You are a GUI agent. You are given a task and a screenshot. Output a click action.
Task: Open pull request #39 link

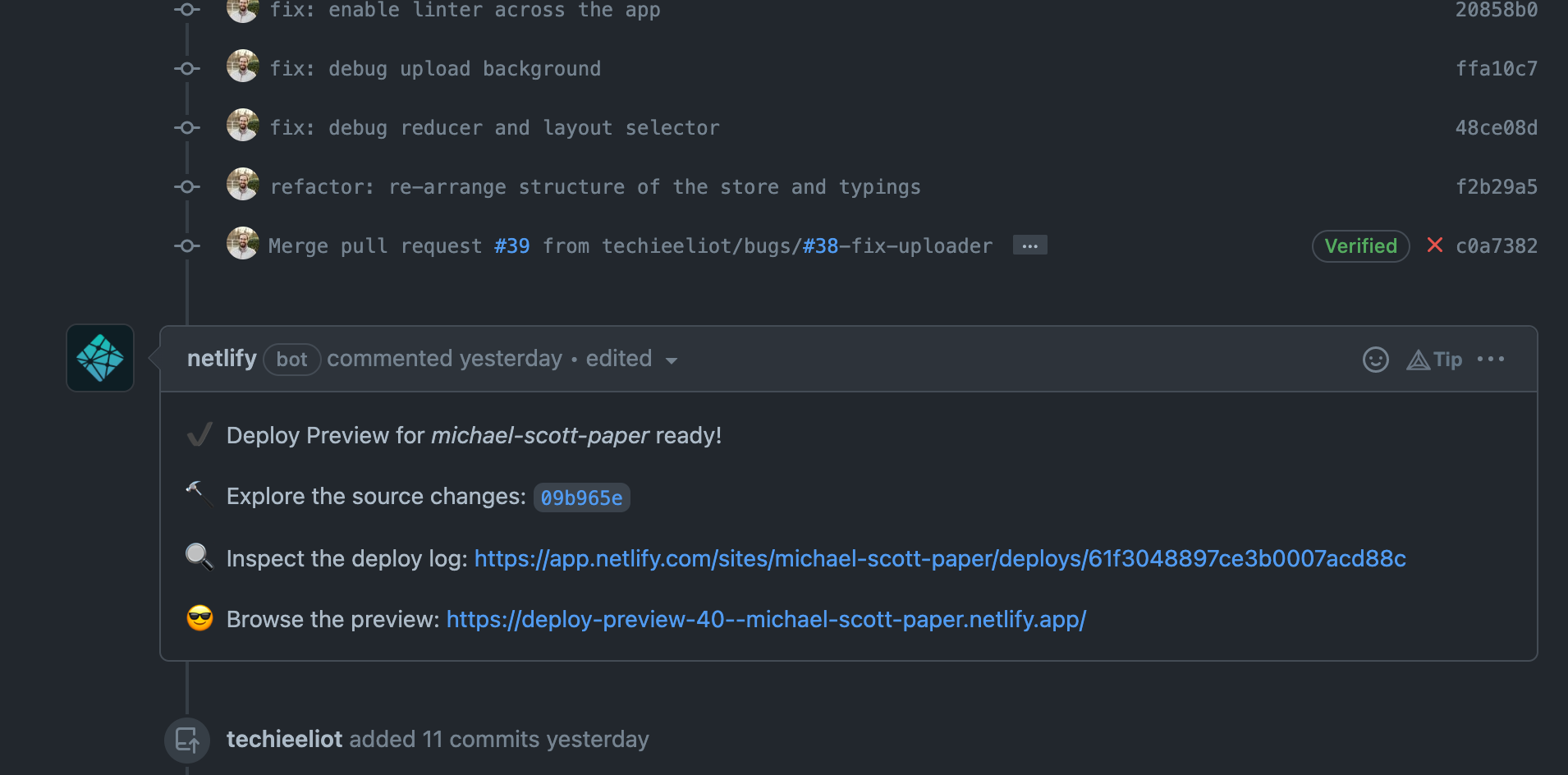pos(511,245)
